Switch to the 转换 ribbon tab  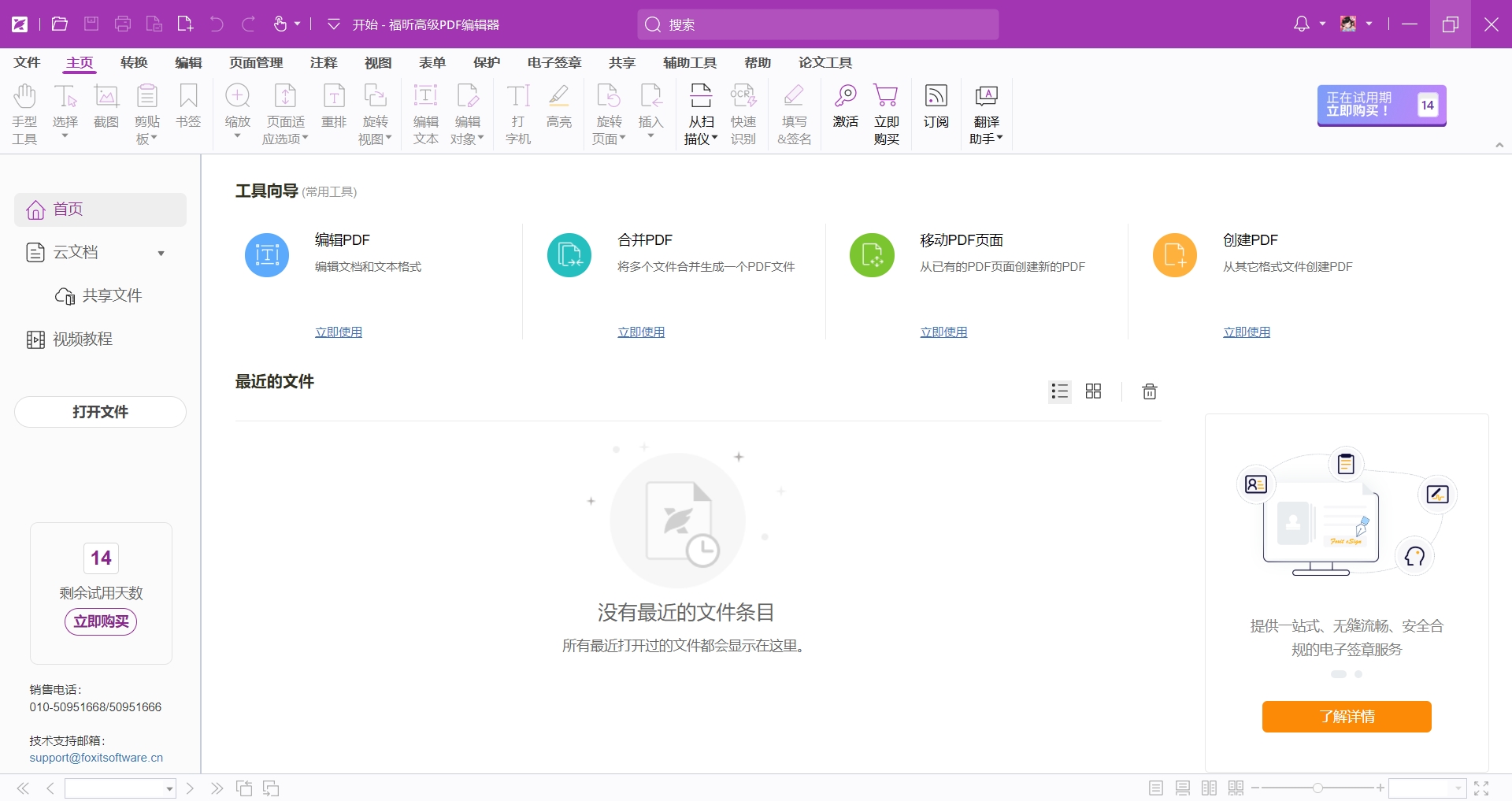[133, 62]
